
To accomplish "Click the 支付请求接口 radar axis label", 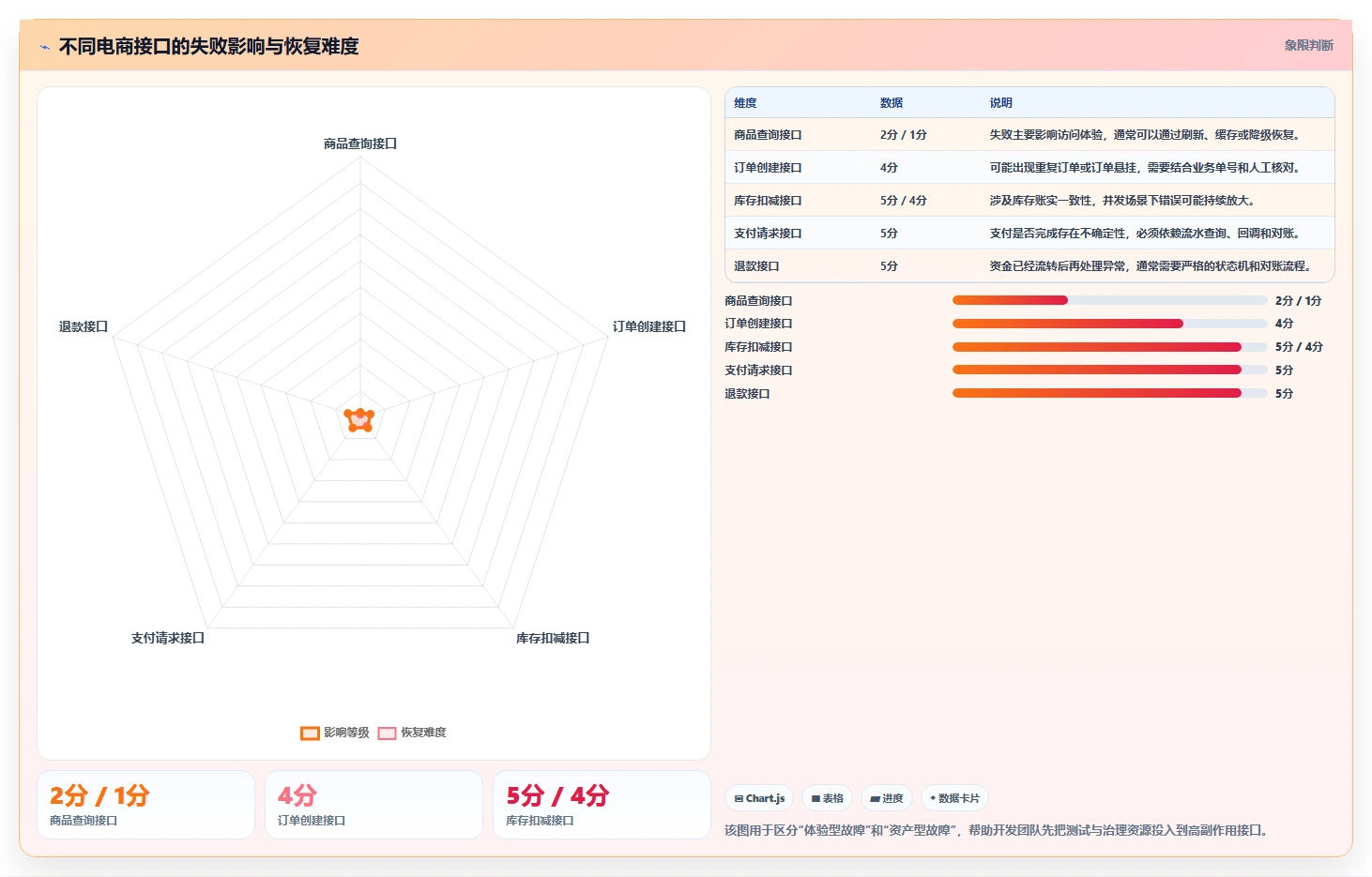I will [x=168, y=638].
